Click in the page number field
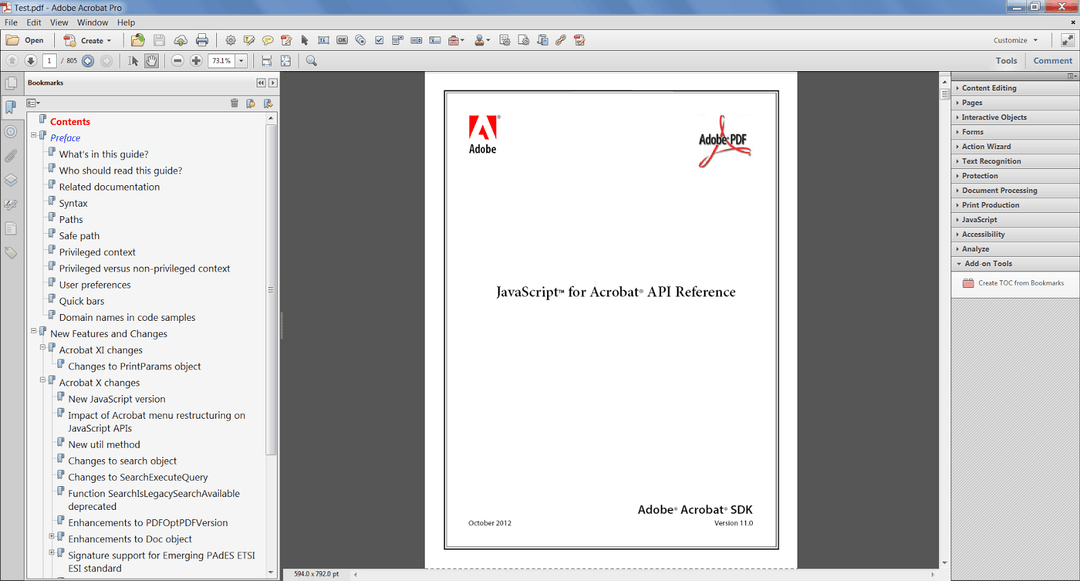Viewport: 1080px width, 581px height. (x=48, y=60)
